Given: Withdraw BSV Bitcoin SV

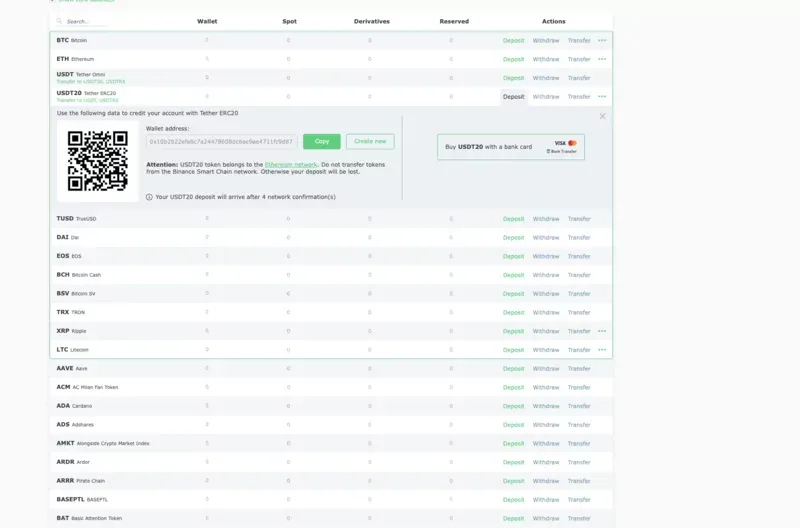Looking at the screenshot, I should click(x=546, y=294).
